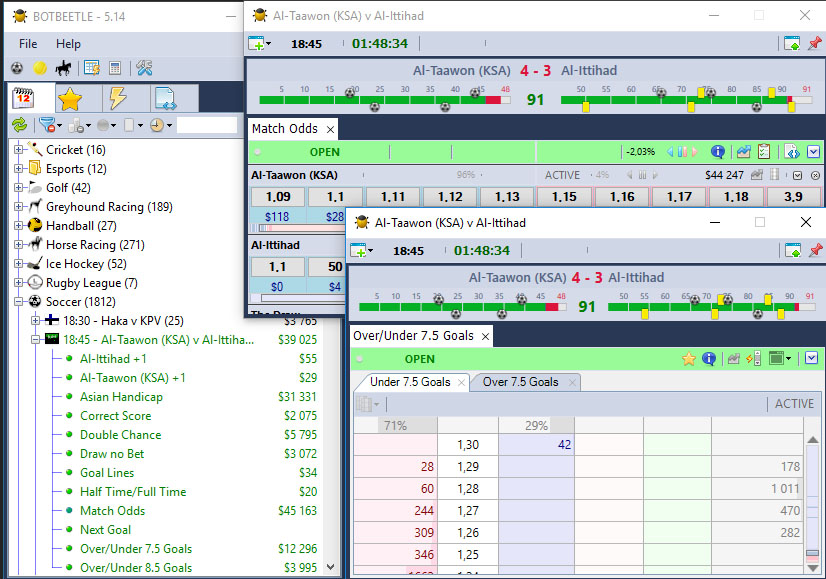Open the calculator icon in BotBeetle toolbar
Viewport: 826px width, 579px height.
pyautogui.click(x=115, y=68)
